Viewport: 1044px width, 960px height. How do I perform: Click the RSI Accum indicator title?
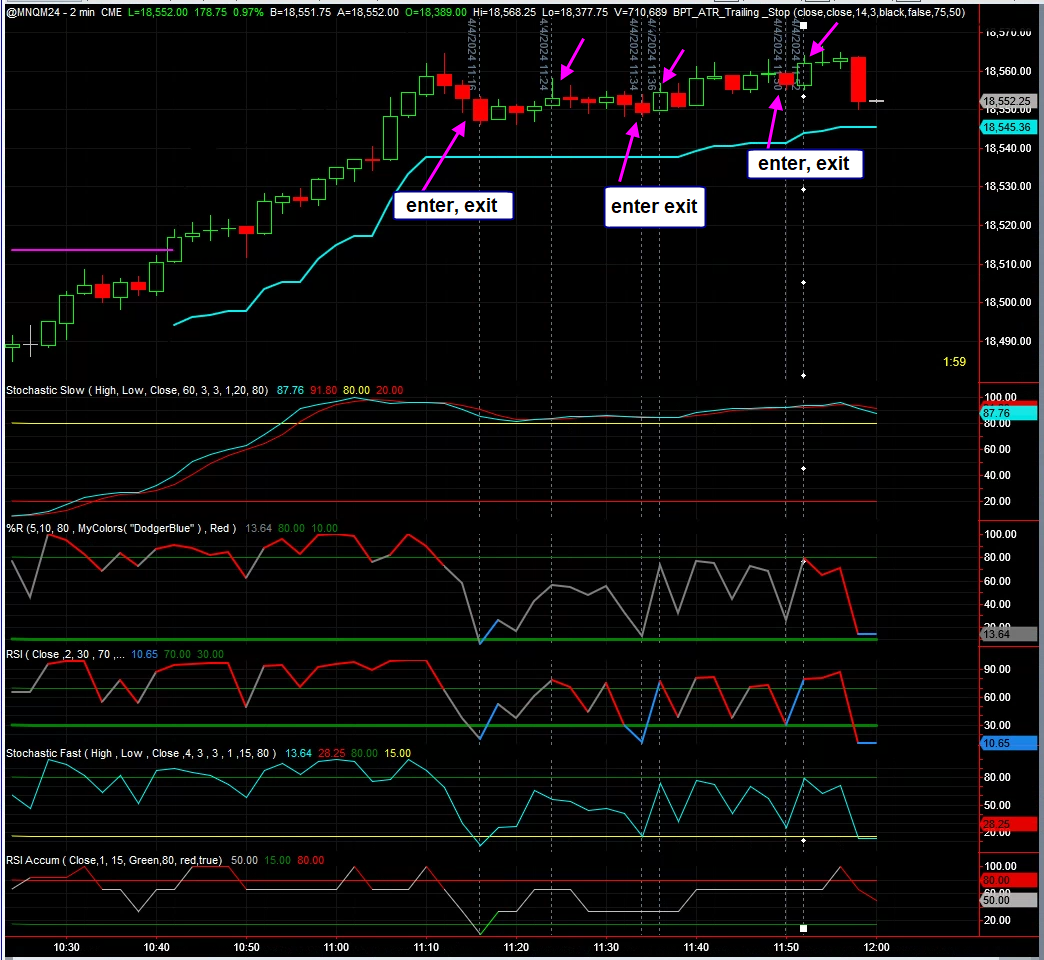coord(113,860)
